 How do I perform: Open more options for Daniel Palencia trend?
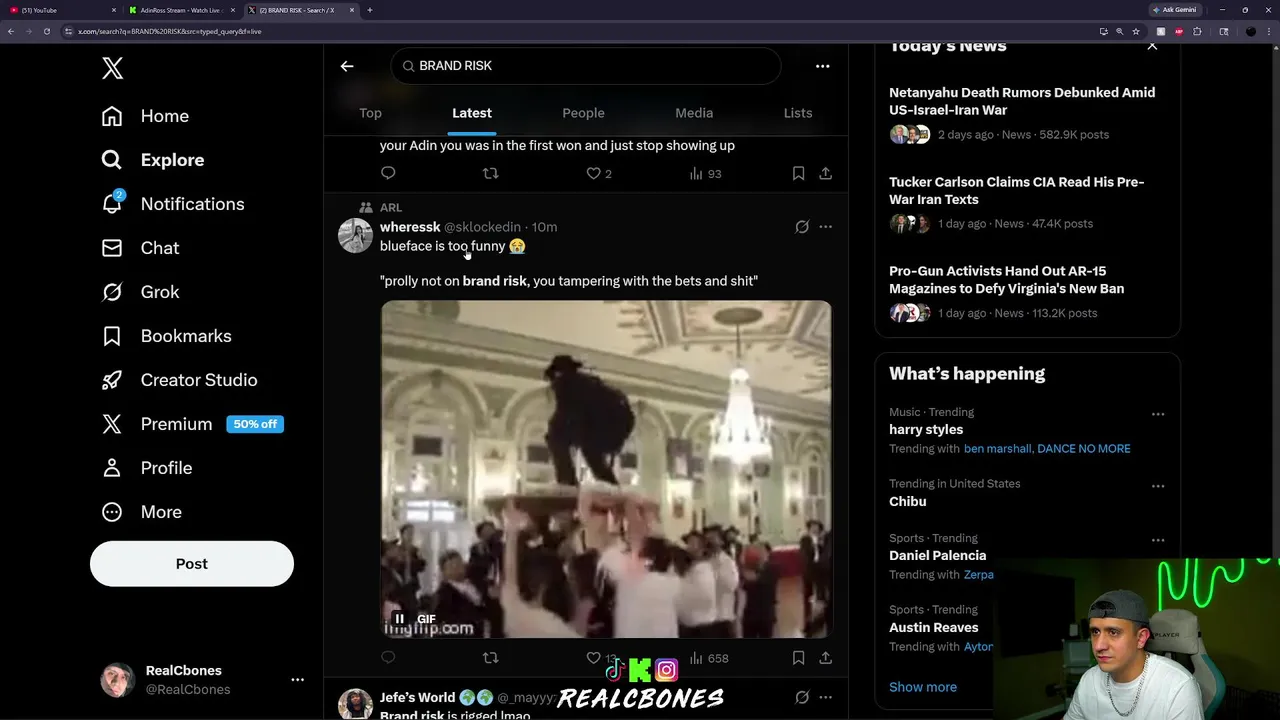point(1158,540)
